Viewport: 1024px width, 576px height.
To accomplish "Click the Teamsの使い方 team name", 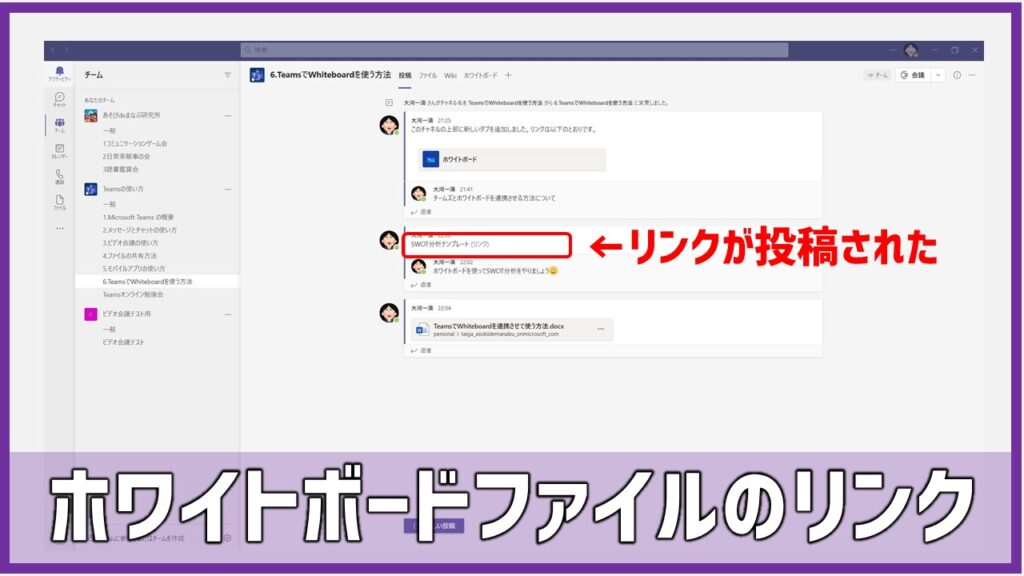I will (x=123, y=189).
